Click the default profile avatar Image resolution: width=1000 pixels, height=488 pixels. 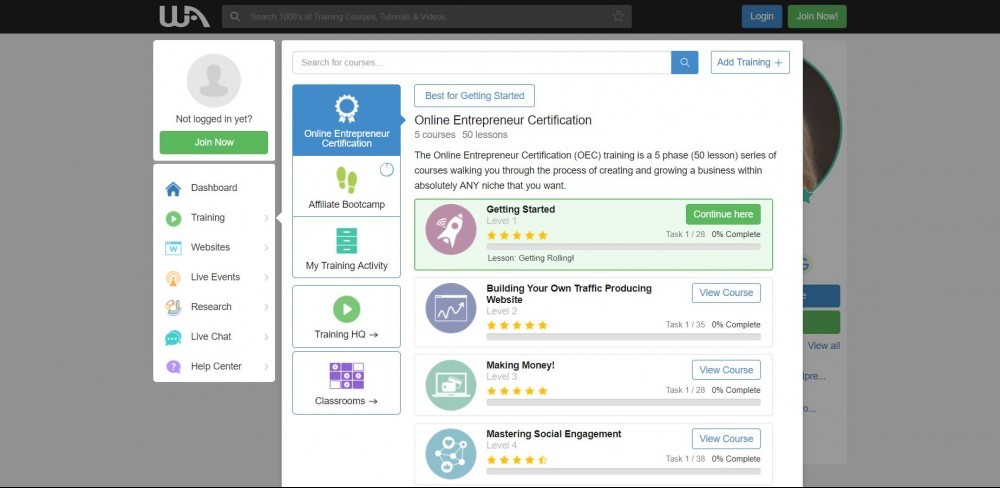(x=214, y=80)
